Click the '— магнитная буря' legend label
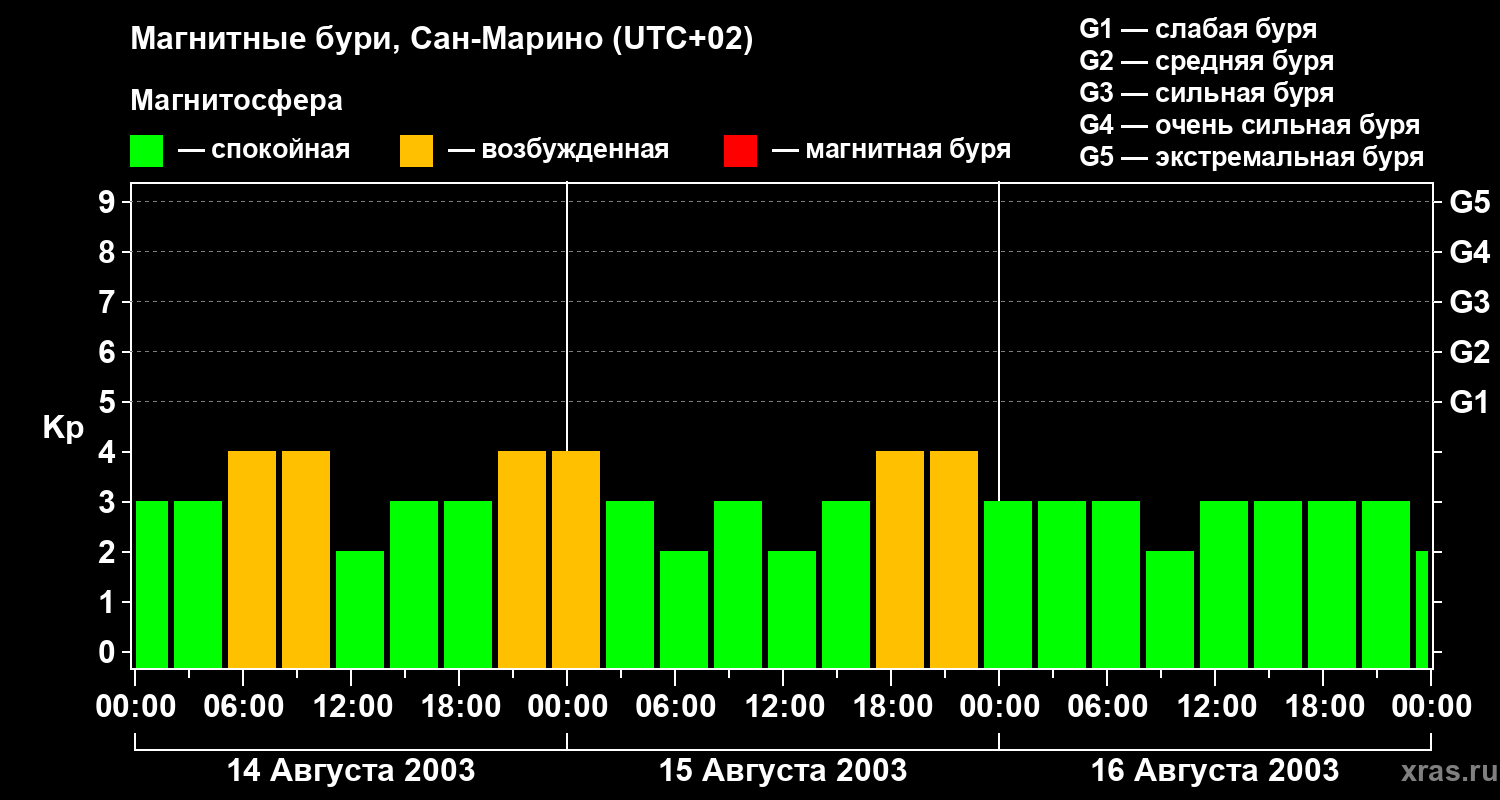The width and height of the screenshot is (1500, 800). [892, 150]
